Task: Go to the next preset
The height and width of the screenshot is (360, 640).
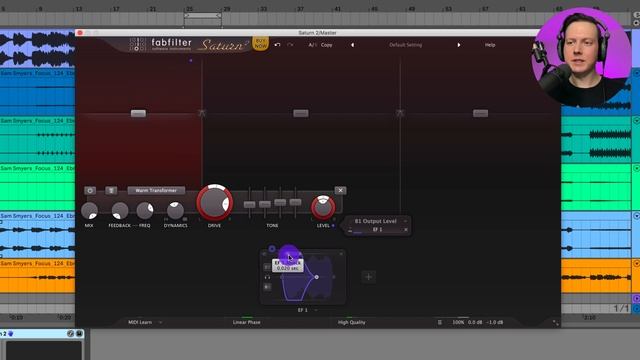Action: point(459,45)
